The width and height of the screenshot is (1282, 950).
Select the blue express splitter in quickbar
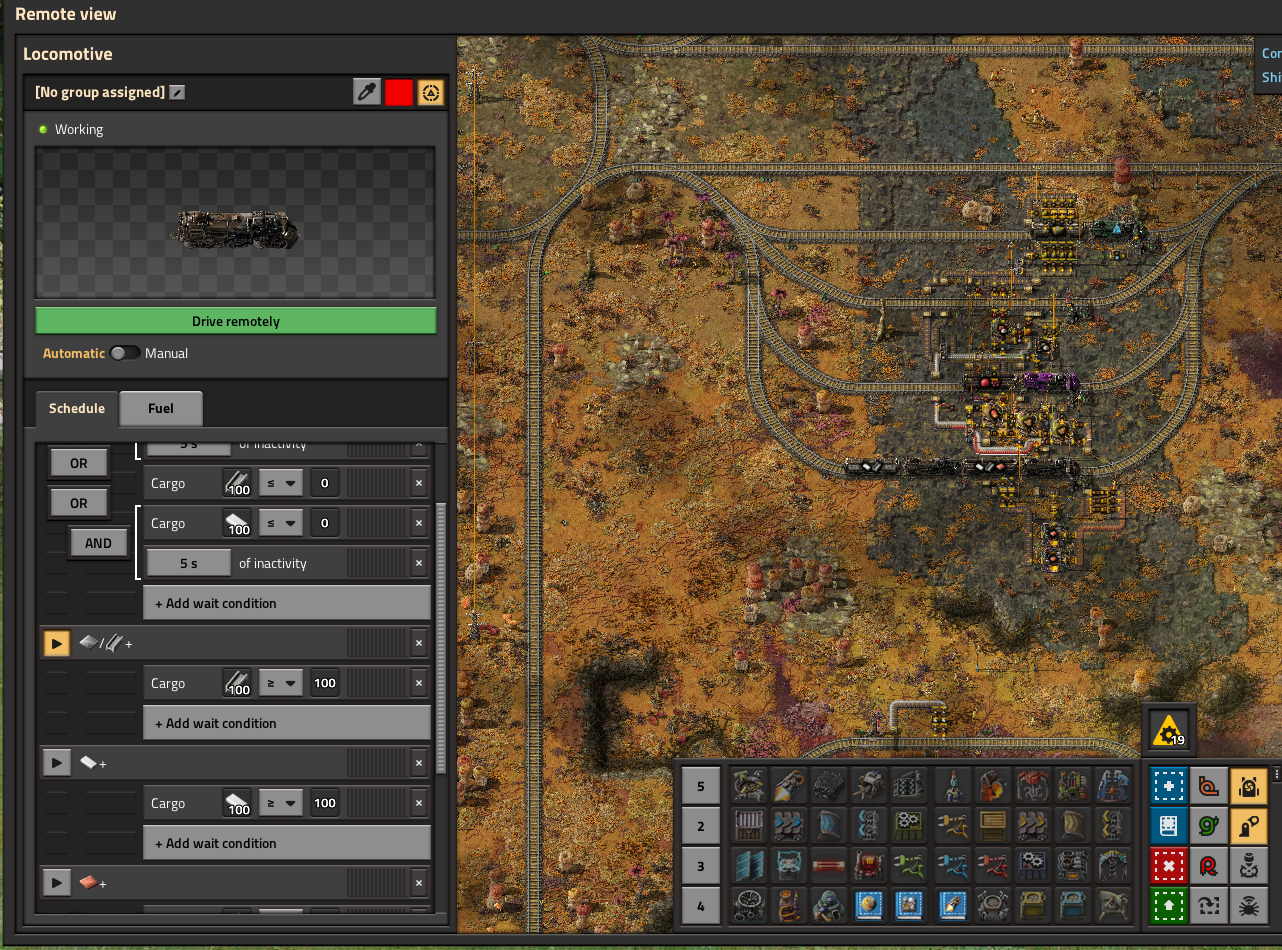(x=870, y=826)
